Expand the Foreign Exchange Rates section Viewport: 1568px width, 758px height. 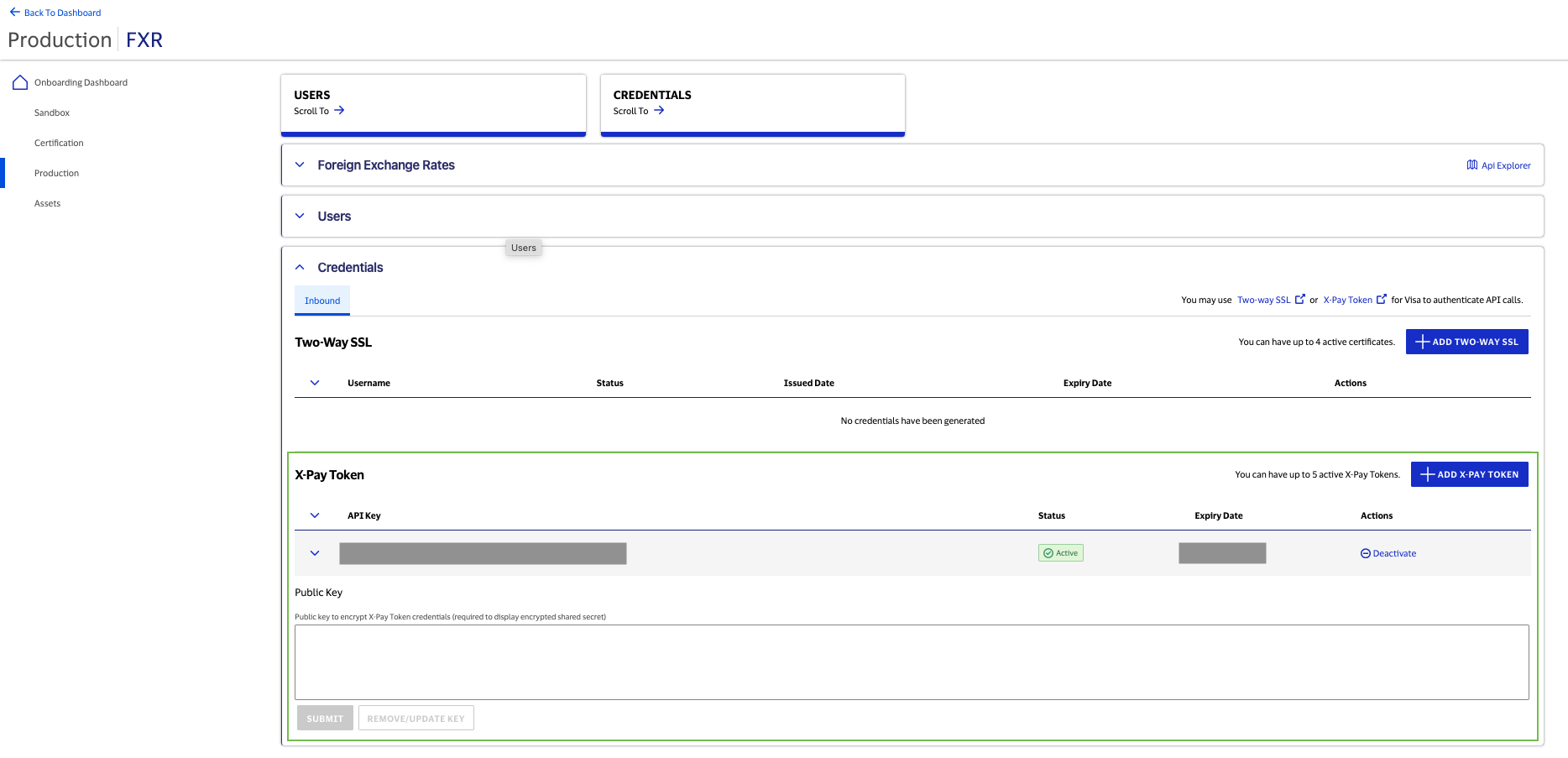click(x=300, y=165)
